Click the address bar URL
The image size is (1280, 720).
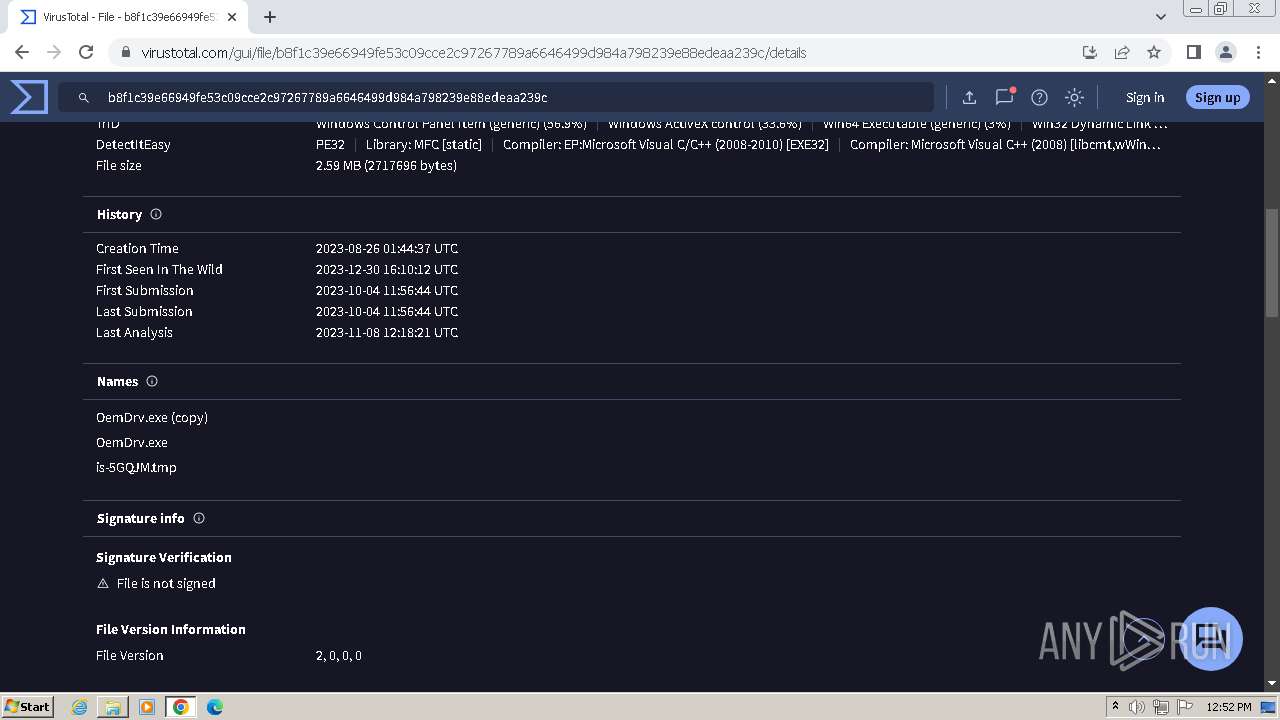pyautogui.click(x=473, y=52)
